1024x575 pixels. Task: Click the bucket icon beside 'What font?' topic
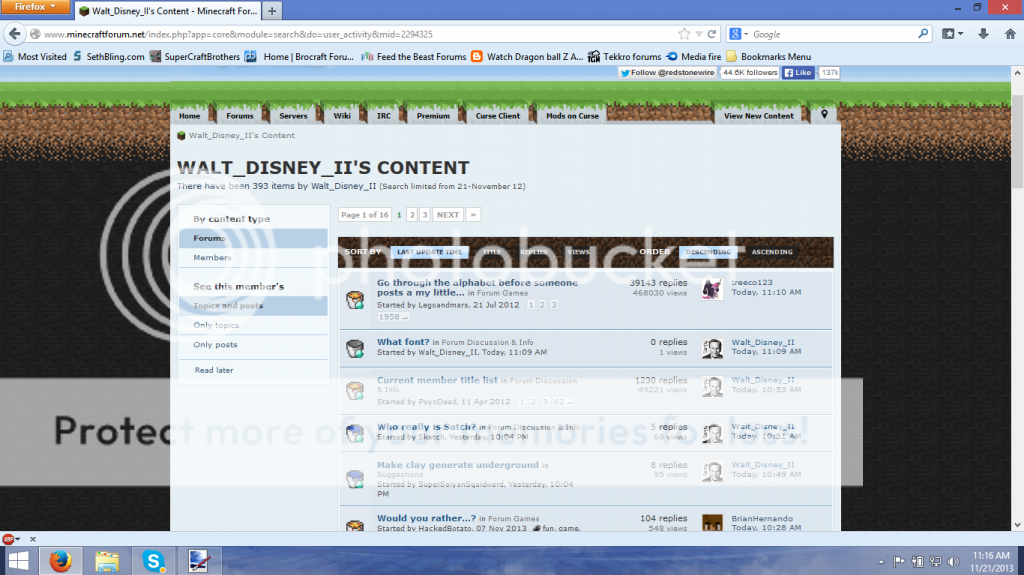tap(354, 348)
